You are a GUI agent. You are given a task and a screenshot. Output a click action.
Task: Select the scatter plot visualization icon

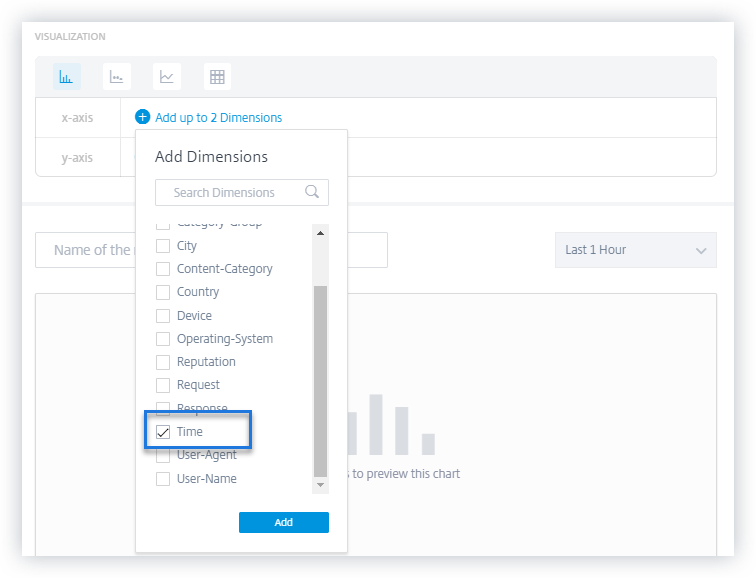coord(117,77)
